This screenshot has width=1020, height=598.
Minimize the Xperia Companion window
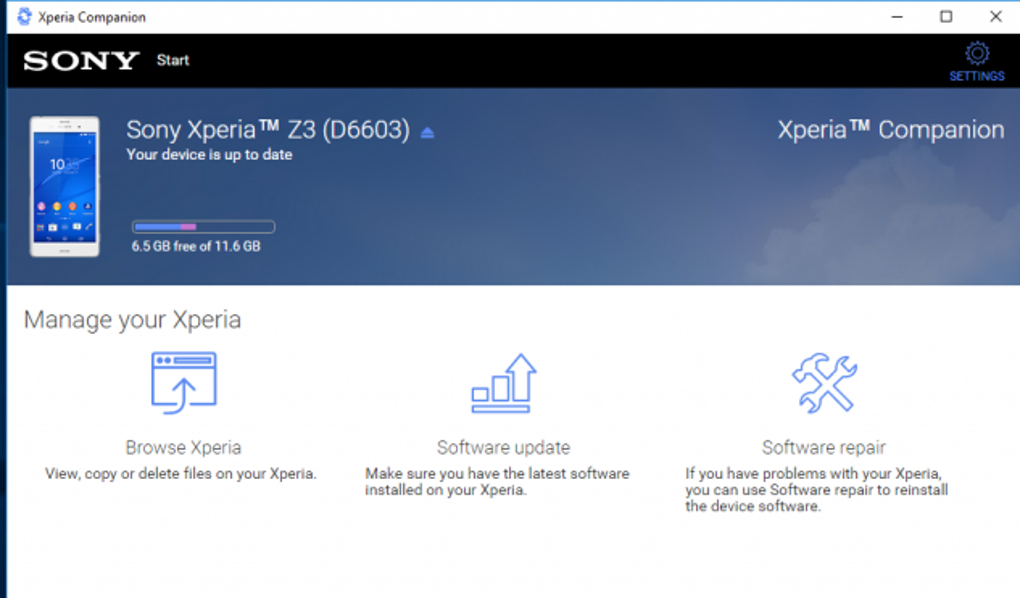(x=895, y=17)
